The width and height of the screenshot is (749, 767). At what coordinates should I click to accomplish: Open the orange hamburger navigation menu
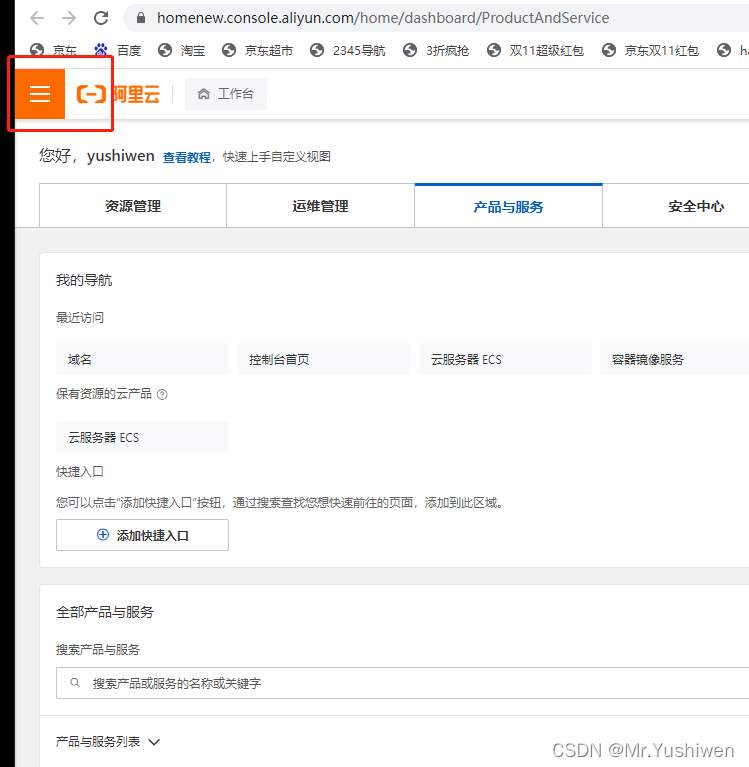pos(40,94)
